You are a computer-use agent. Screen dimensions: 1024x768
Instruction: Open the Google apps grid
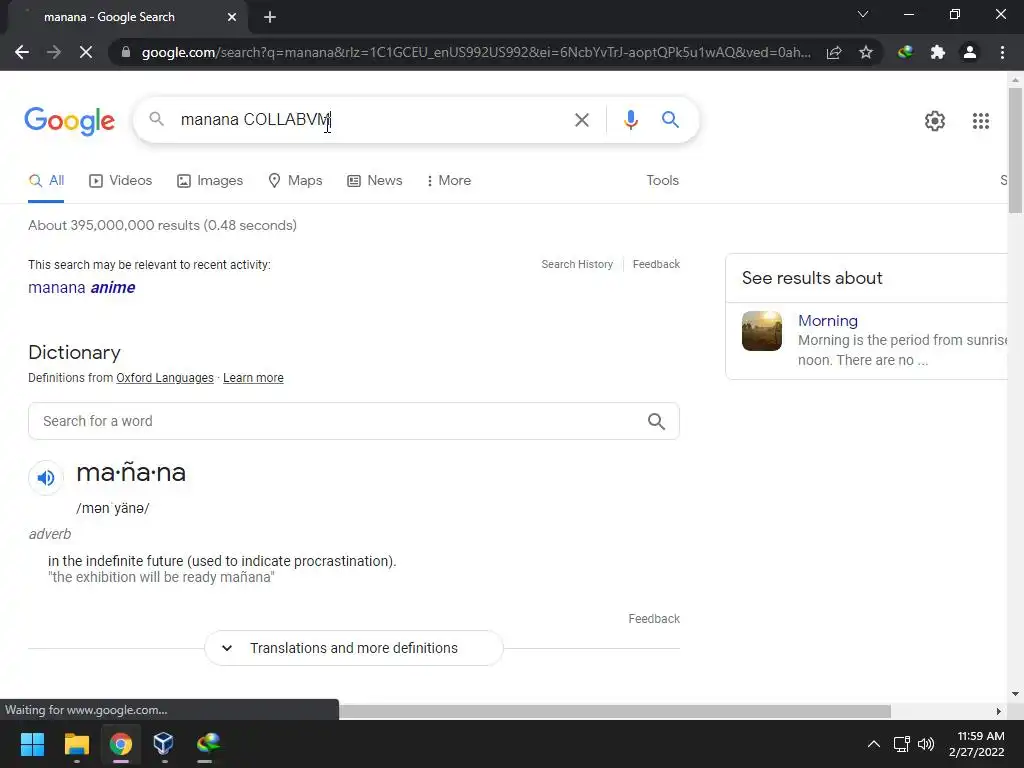[981, 121]
